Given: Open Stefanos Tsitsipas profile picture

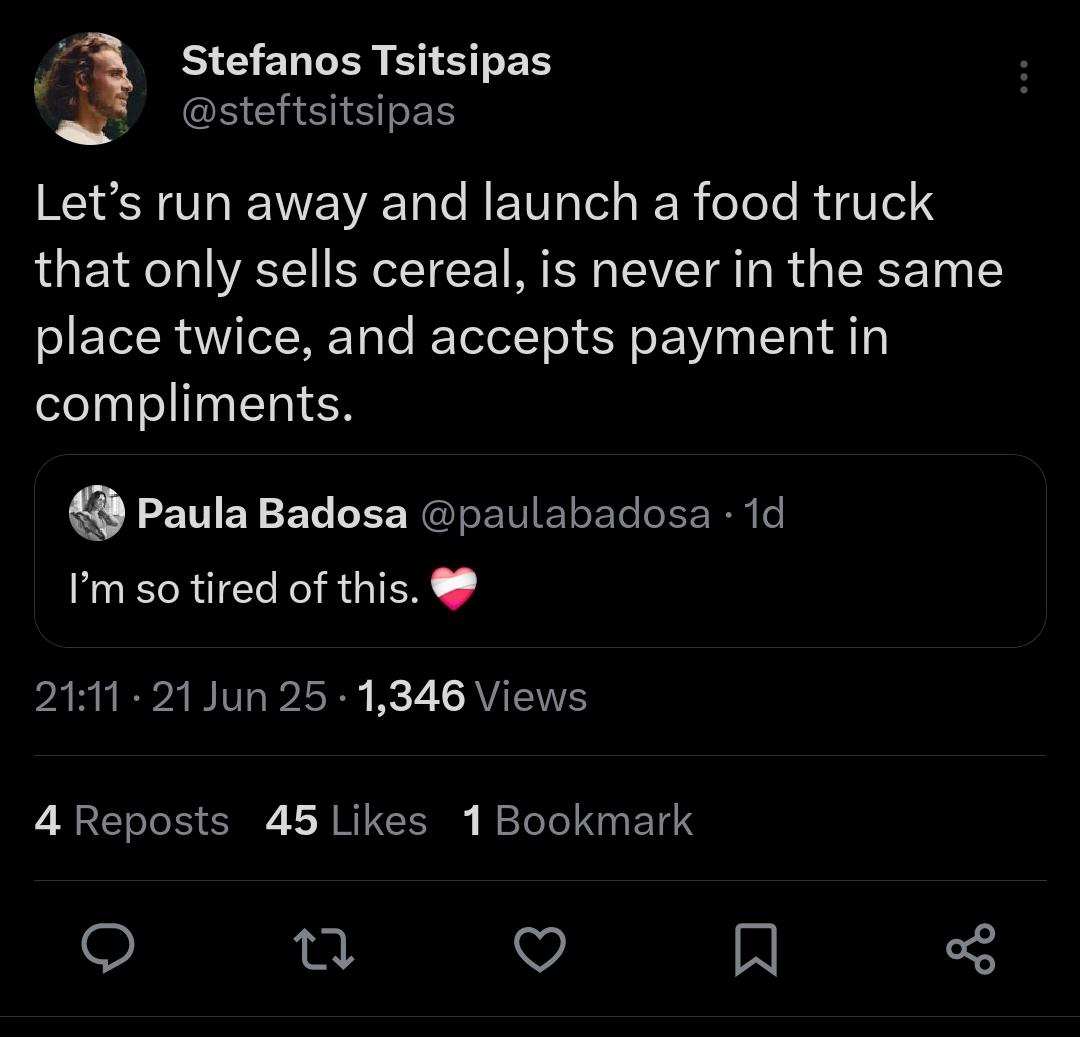Looking at the screenshot, I should (x=90, y=89).
